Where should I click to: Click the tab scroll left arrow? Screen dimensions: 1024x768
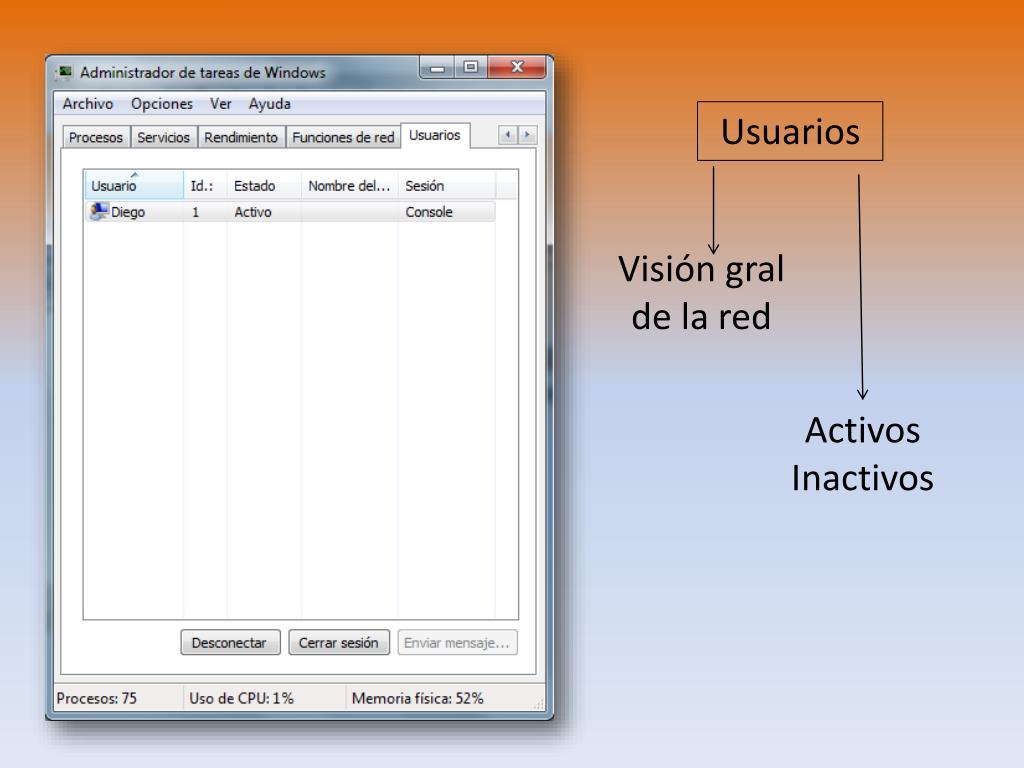(507, 135)
